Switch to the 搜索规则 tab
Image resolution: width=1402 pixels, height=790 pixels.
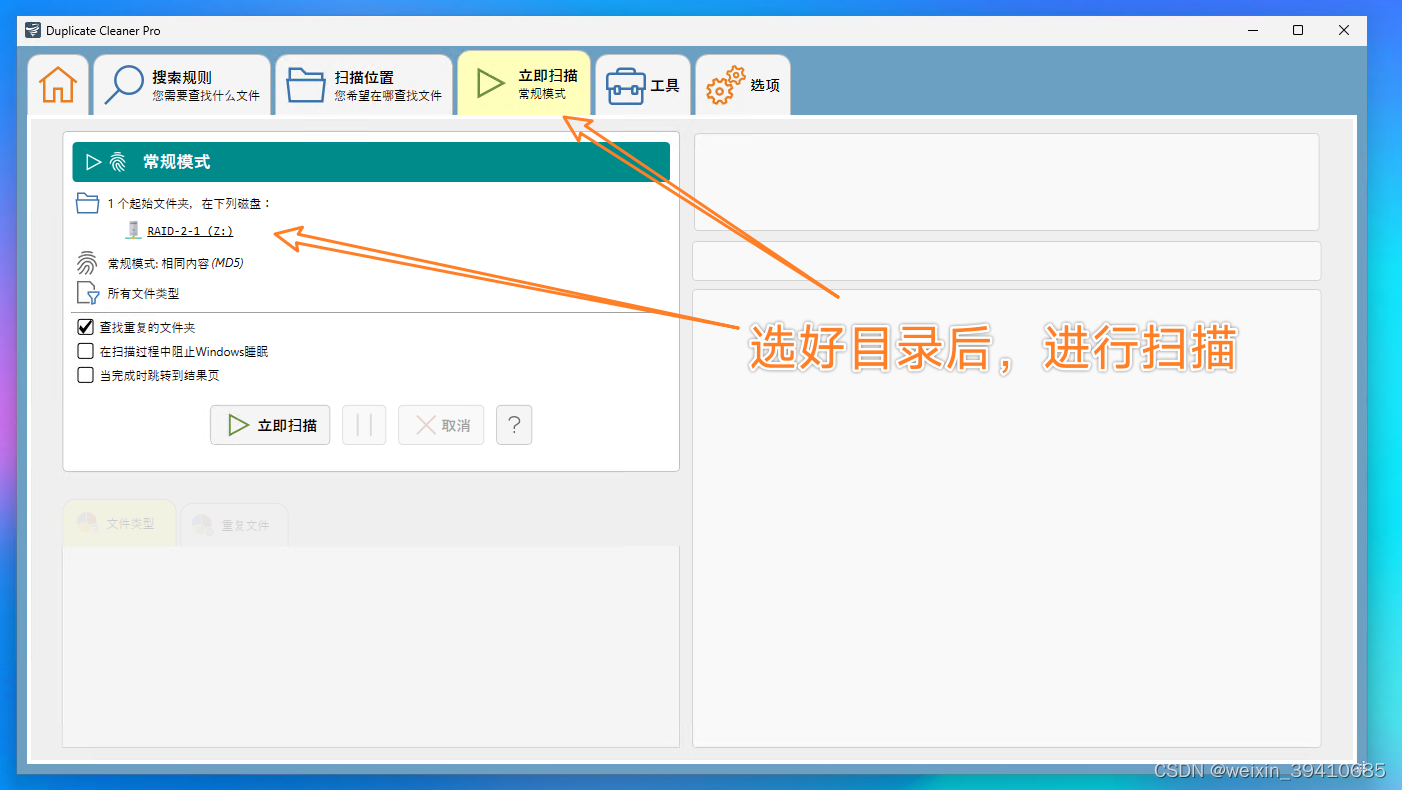(x=182, y=85)
